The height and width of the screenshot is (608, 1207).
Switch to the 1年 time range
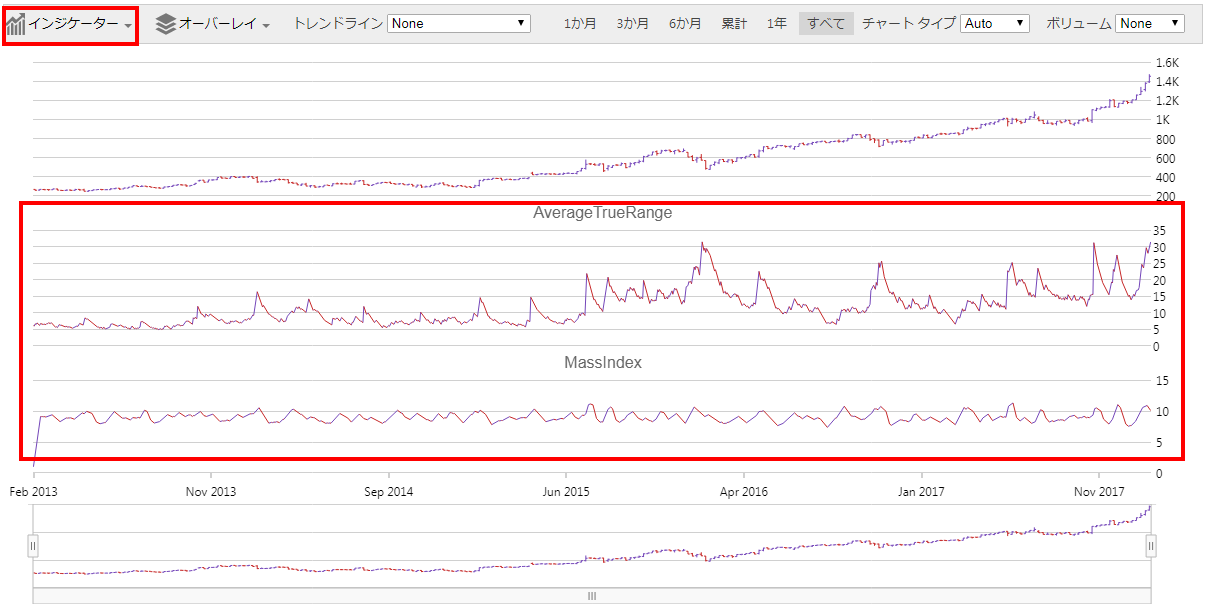coord(776,22)
